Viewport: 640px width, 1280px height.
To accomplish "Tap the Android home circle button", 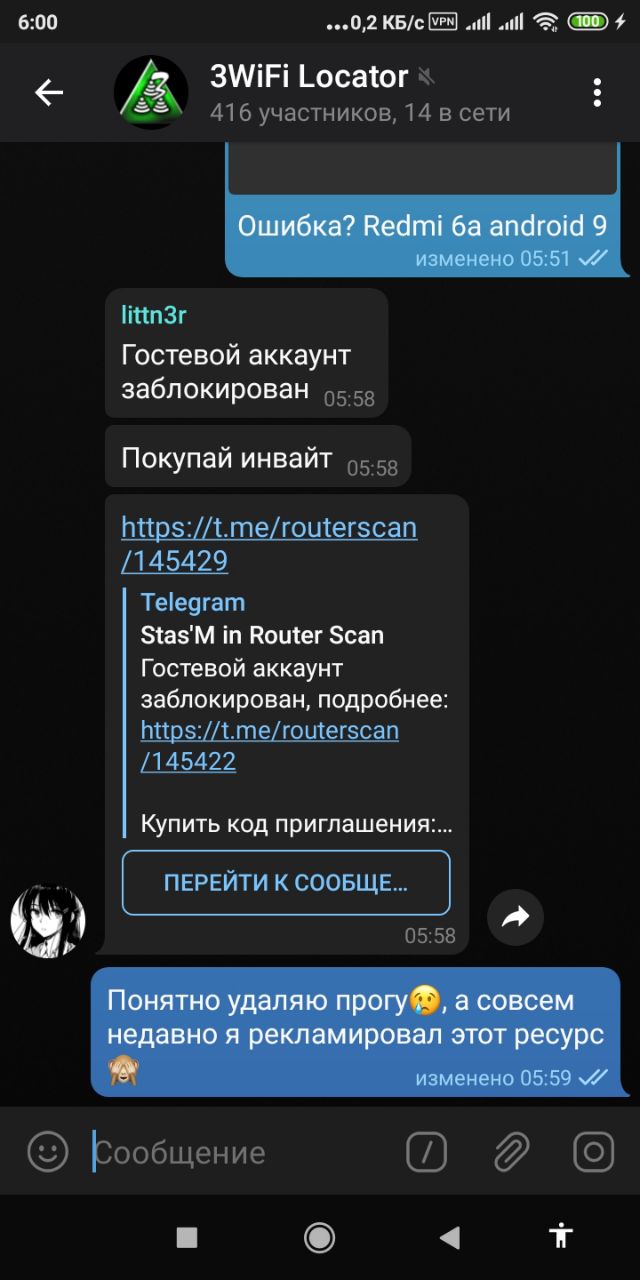I will tap(319, 1237).
